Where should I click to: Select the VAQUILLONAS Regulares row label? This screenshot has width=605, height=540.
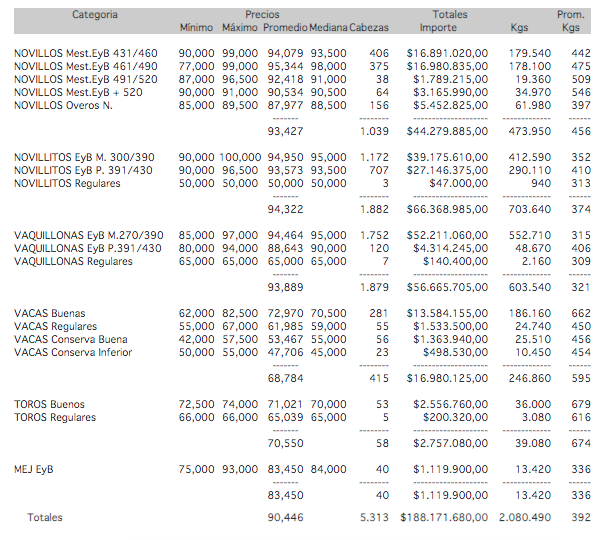(73, 261)
